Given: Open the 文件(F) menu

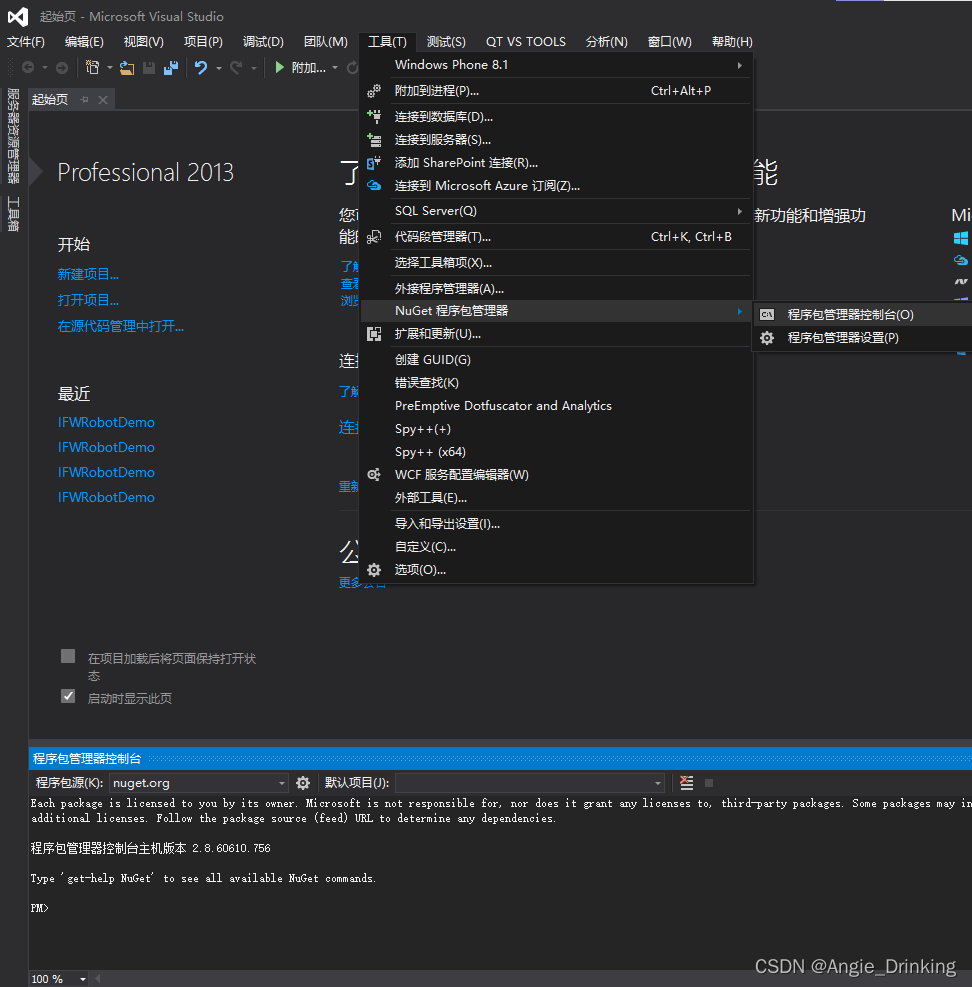Looking at the screenshot, I should pos(26,42).
